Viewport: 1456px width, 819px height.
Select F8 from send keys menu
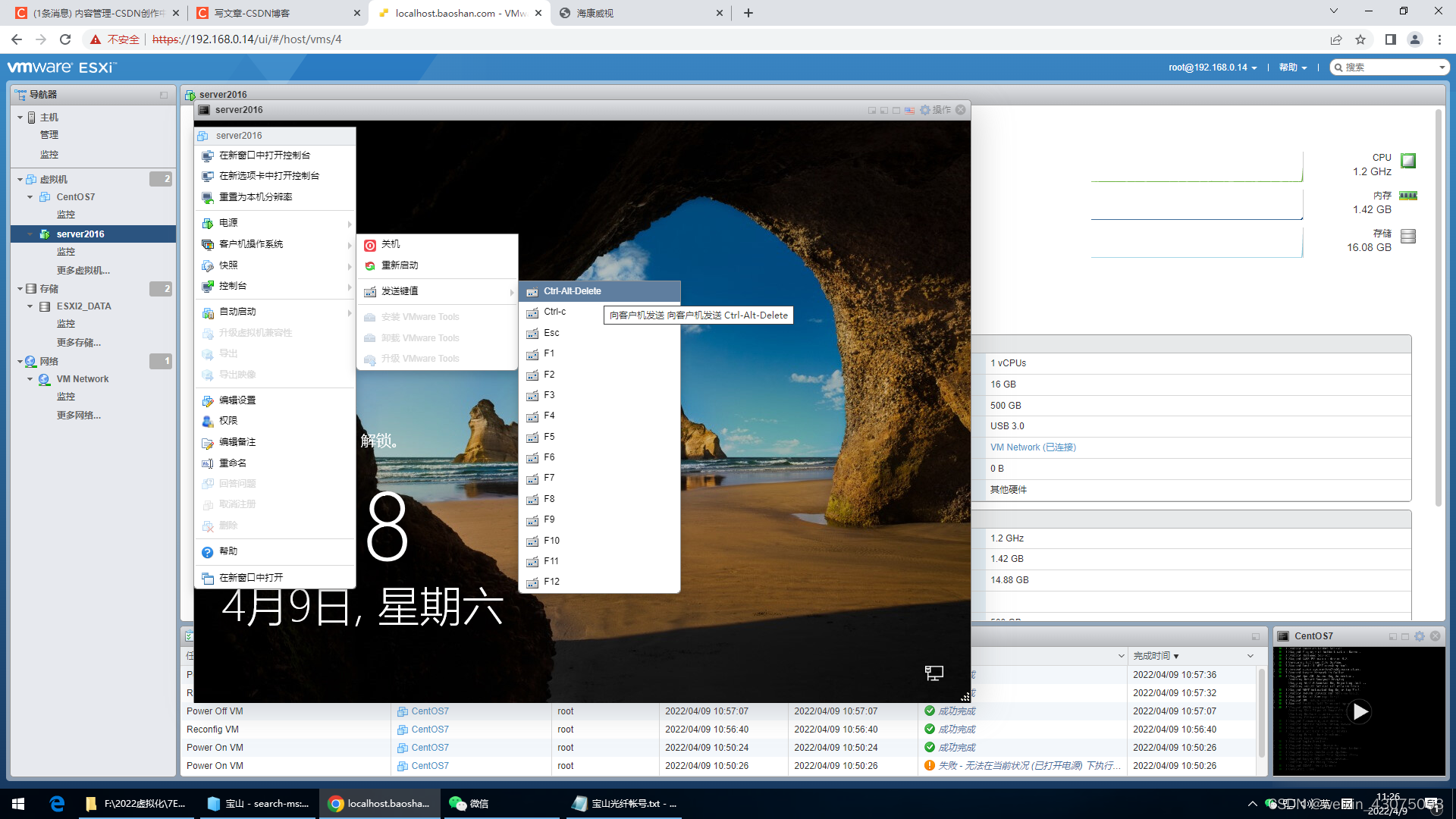[x=549, y=499]
